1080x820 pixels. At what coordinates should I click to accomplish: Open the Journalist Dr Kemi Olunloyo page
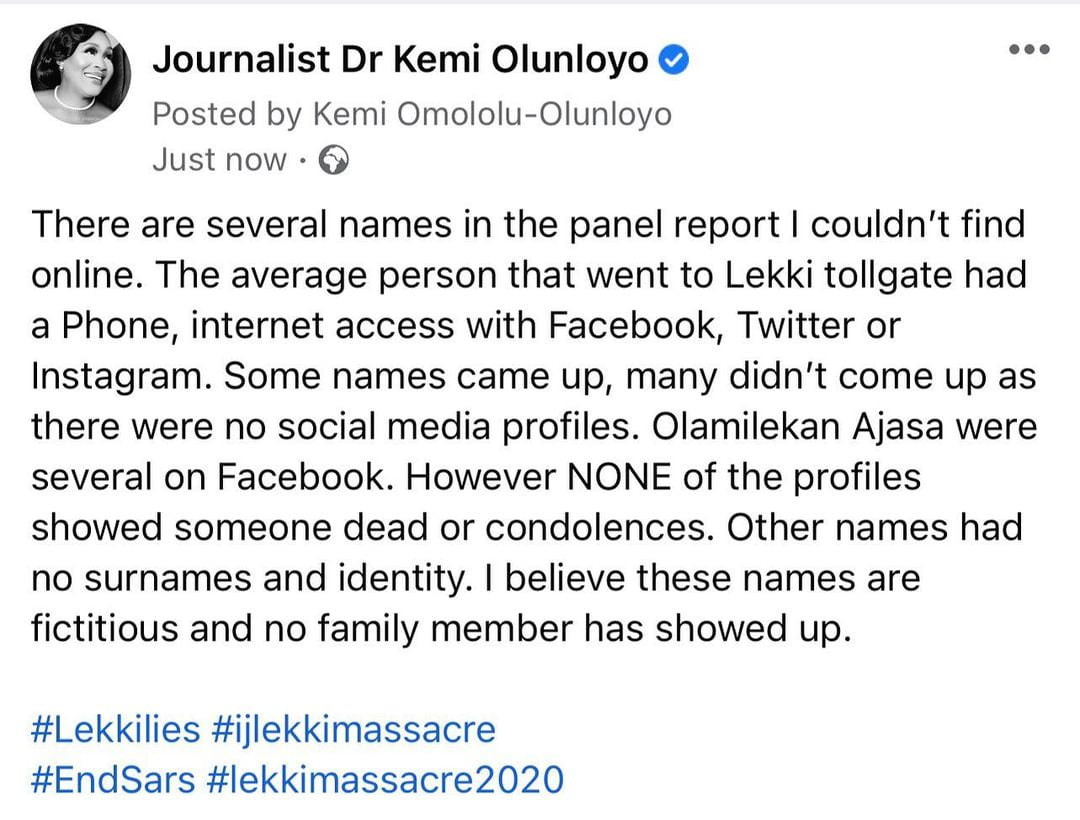400,60
